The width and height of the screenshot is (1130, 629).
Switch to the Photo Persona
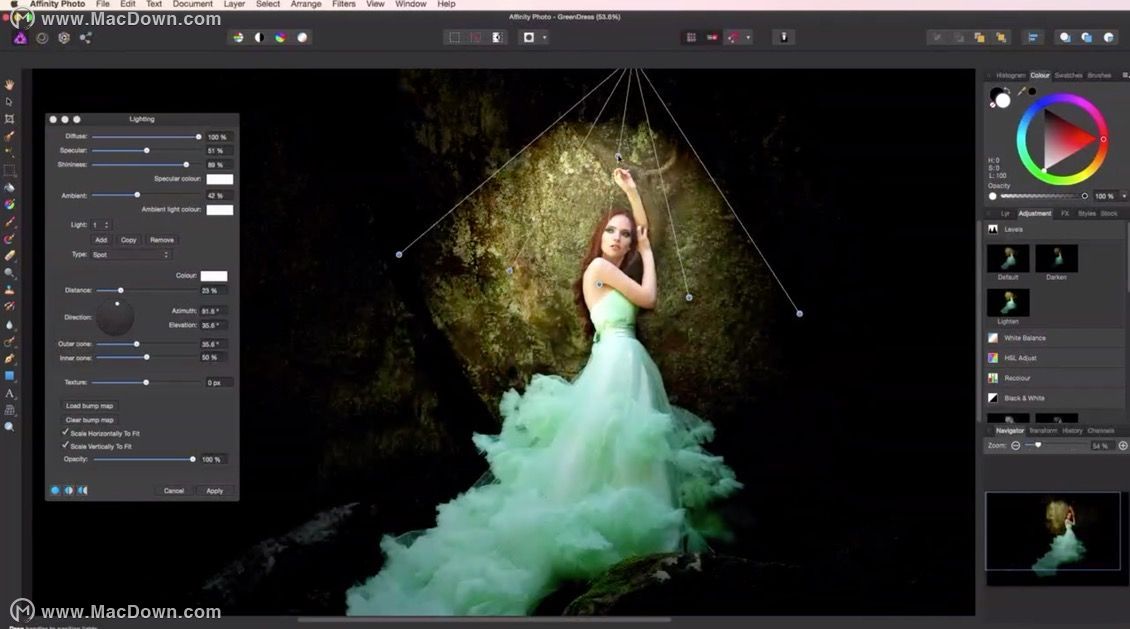(x=20, y=38)
